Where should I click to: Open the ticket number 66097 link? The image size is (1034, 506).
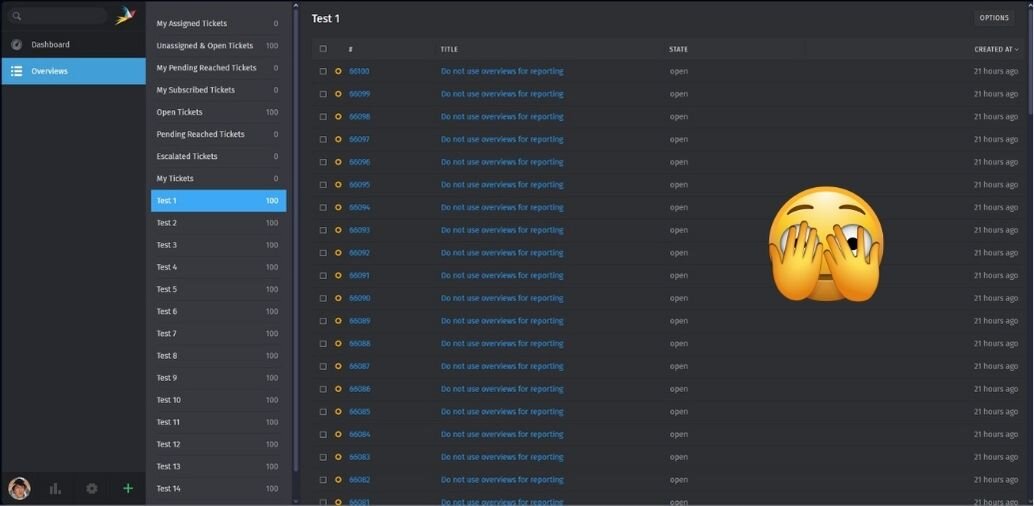click(x=359, y=139)
